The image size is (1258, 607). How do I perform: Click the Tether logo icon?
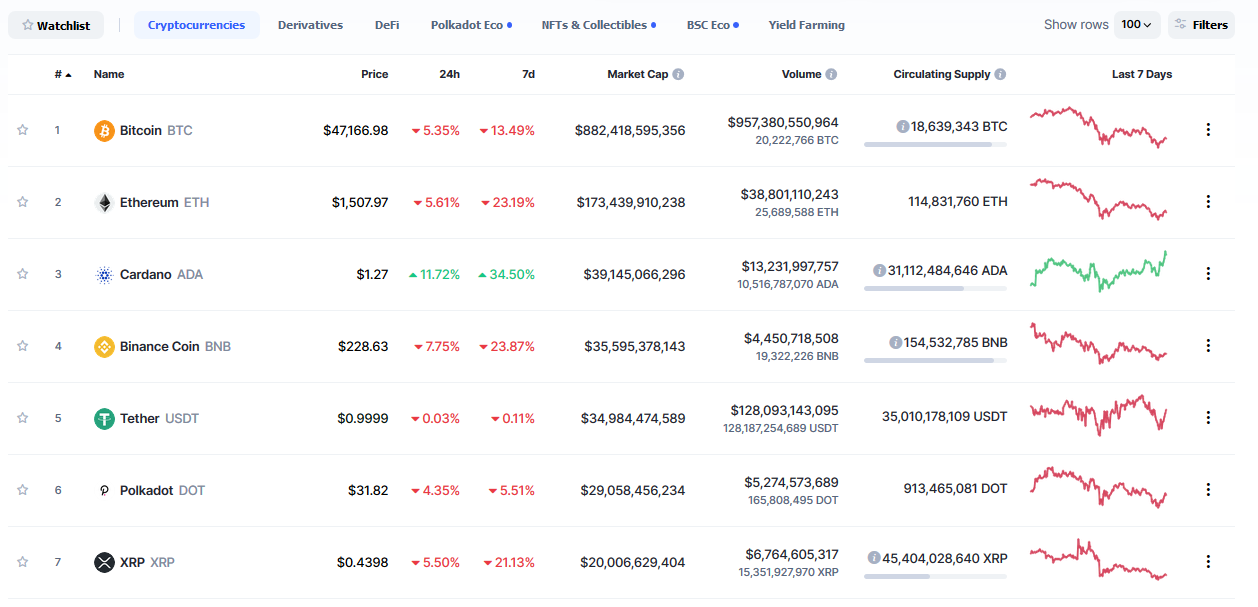104,419
